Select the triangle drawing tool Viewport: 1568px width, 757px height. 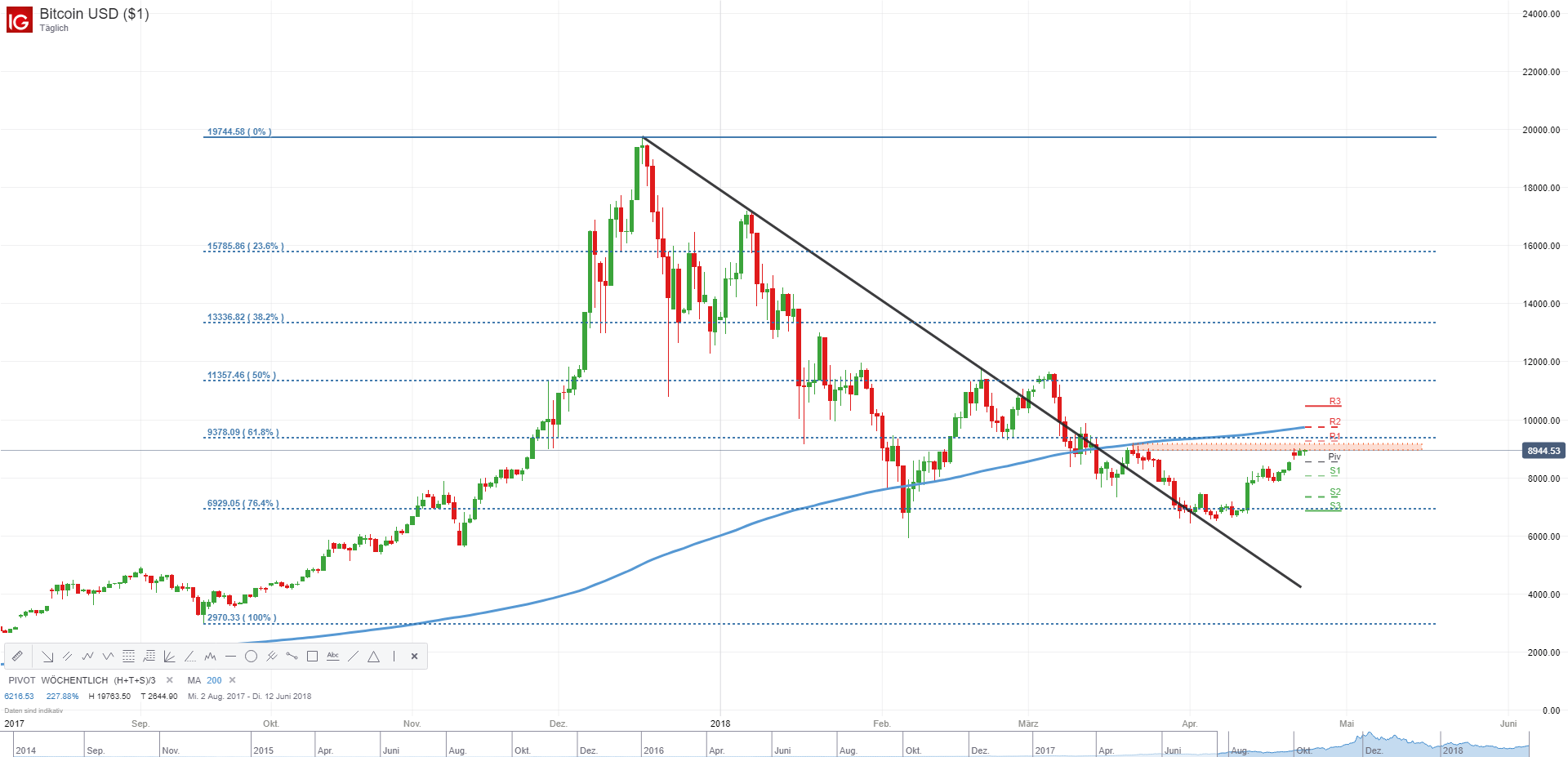tap(374, 656)
